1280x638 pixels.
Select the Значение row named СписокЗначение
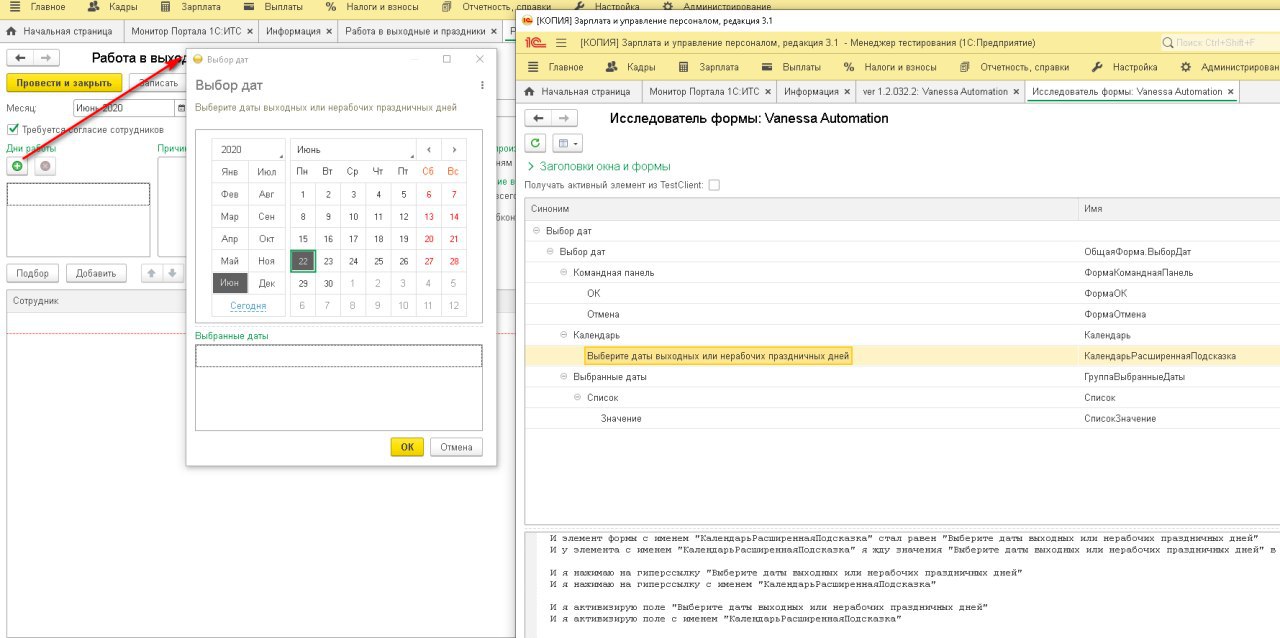point(902,418)
